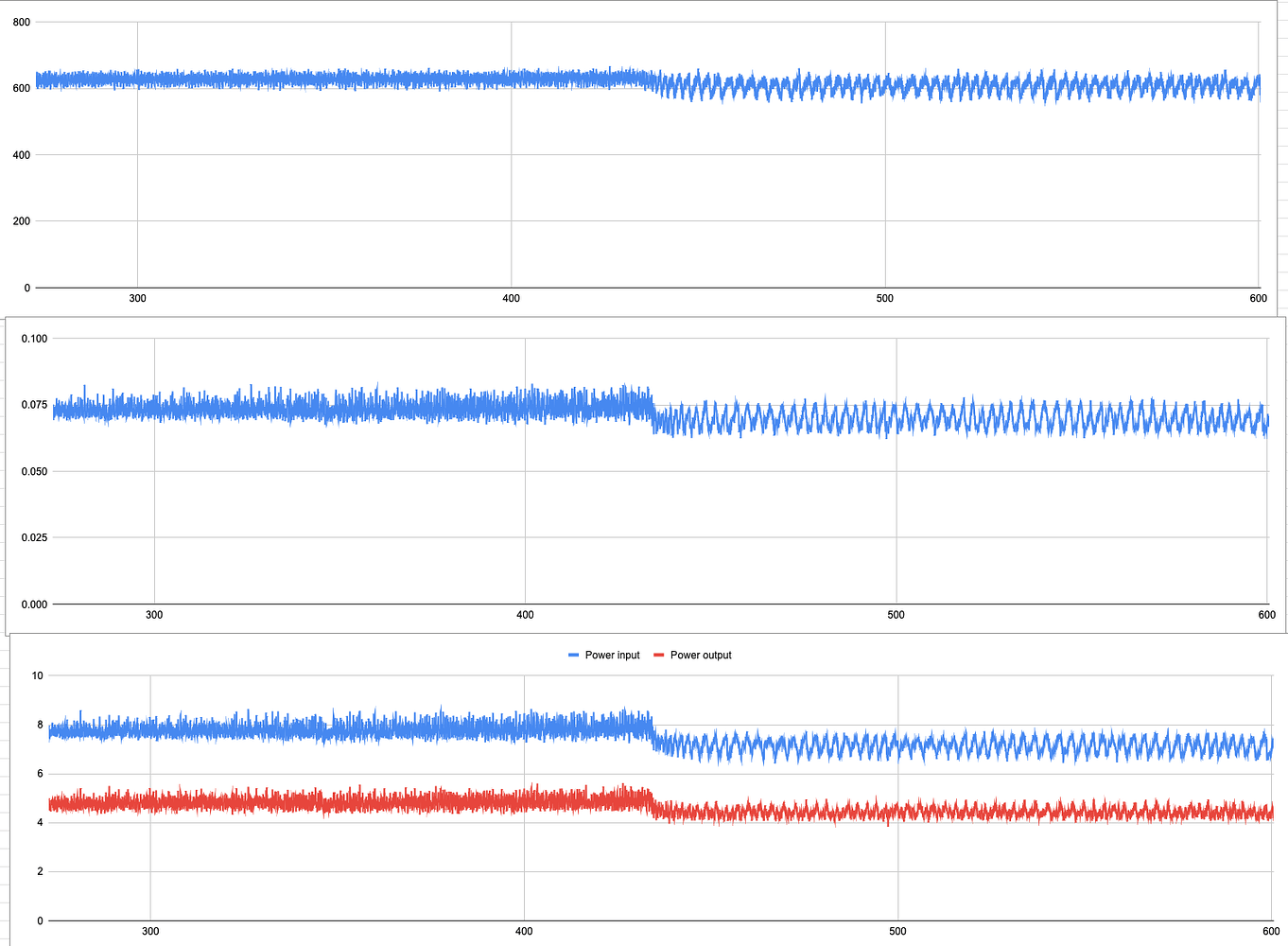This screenshot has width=1288, height=946.
Task: Click the 0.050 gridline label on middle chart
Action: (34, 471)
